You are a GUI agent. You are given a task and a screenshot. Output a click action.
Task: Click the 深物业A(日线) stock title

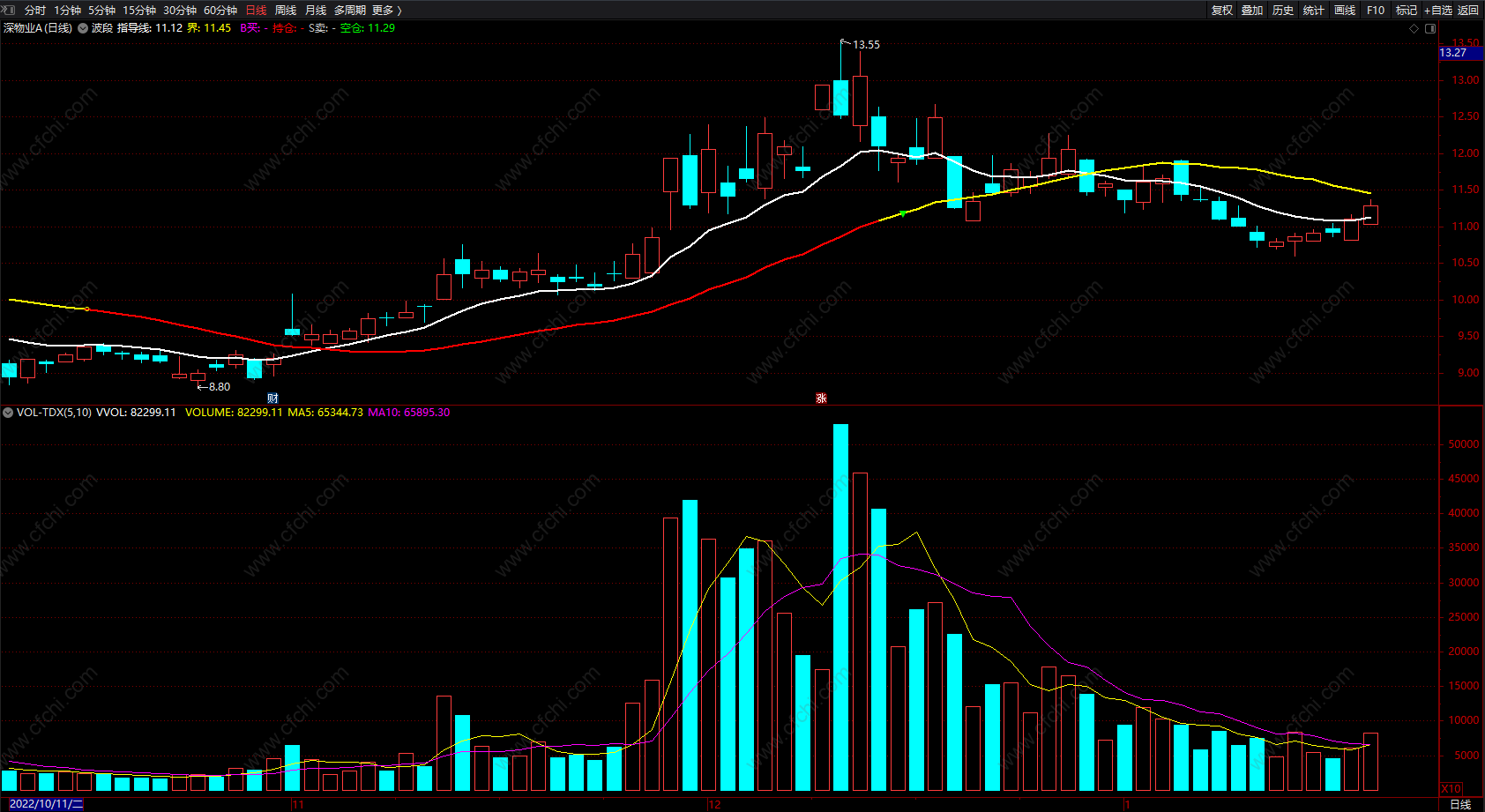(37, 28)
